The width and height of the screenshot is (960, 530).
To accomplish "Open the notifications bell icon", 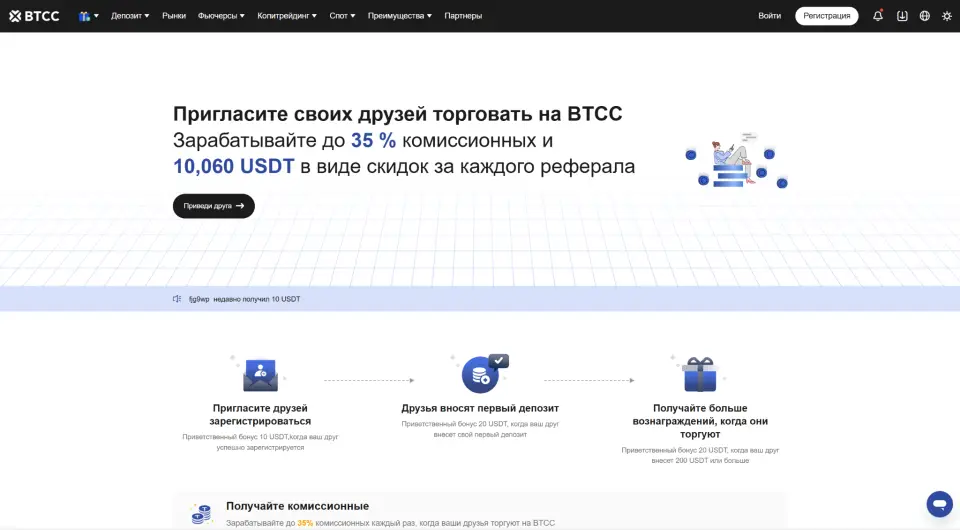I will pos(878,16).
